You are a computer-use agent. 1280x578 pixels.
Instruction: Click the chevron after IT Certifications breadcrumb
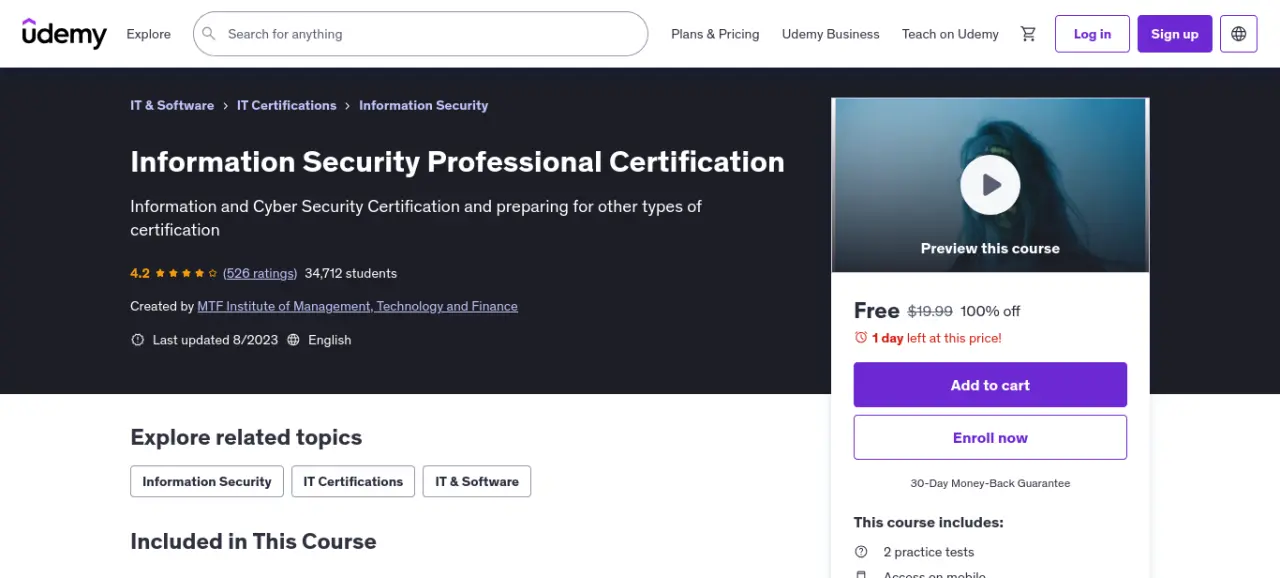coord(348,105)
